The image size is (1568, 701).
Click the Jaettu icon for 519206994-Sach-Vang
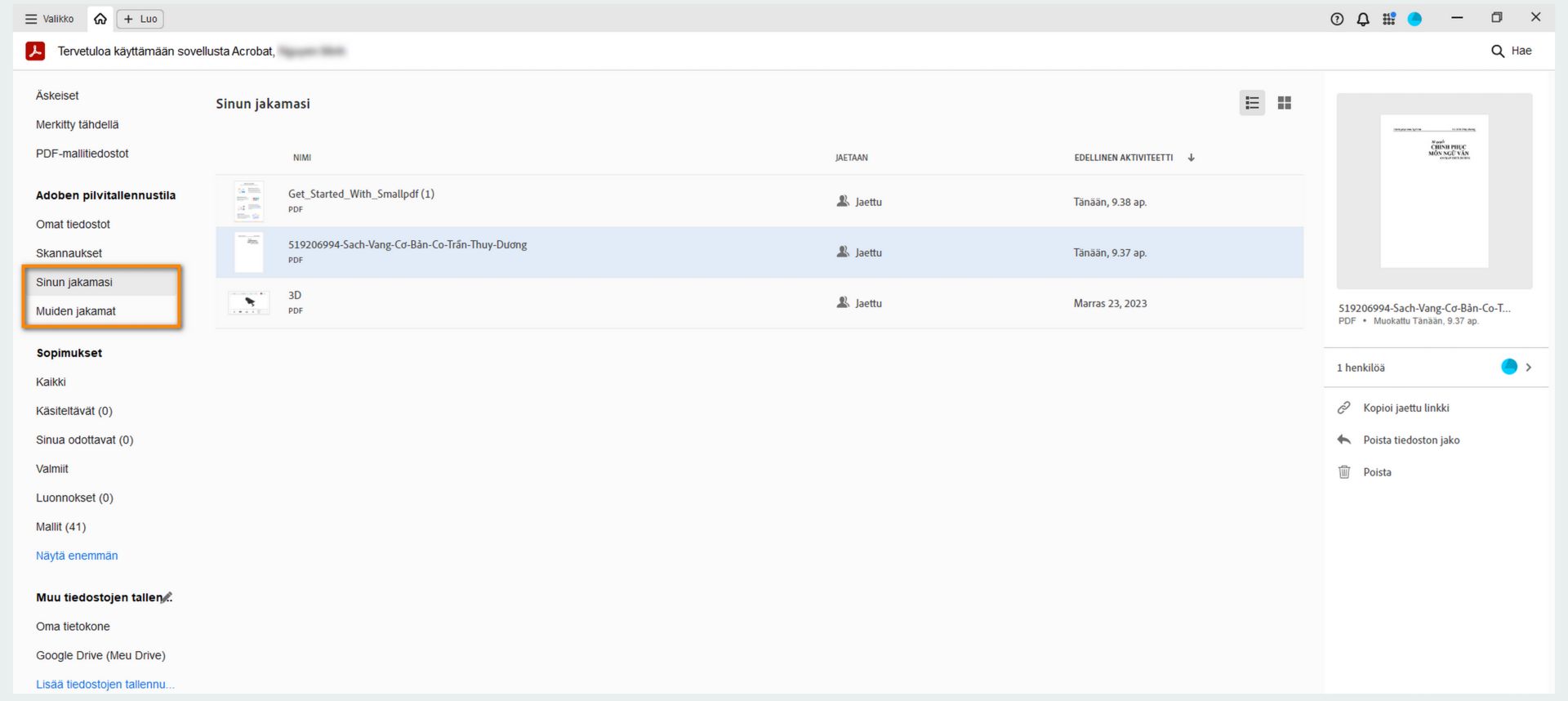click(844, 252)
